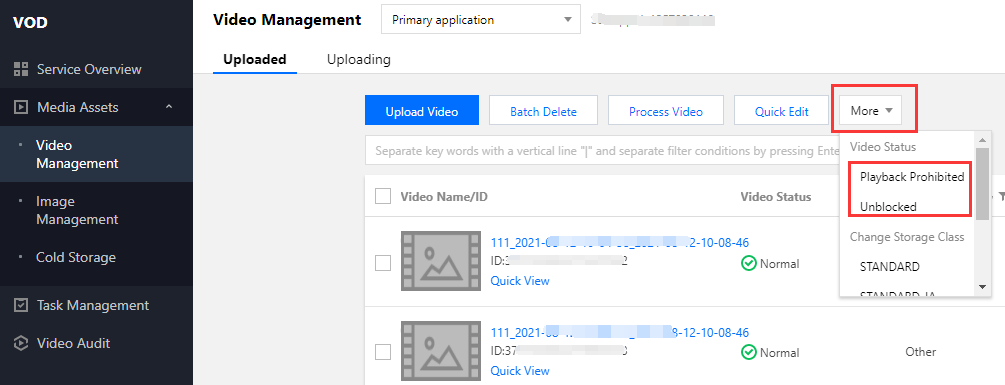Switch to the Uploading tab
The height and width of the screenshot is (385, 1005).
point(359,60)
